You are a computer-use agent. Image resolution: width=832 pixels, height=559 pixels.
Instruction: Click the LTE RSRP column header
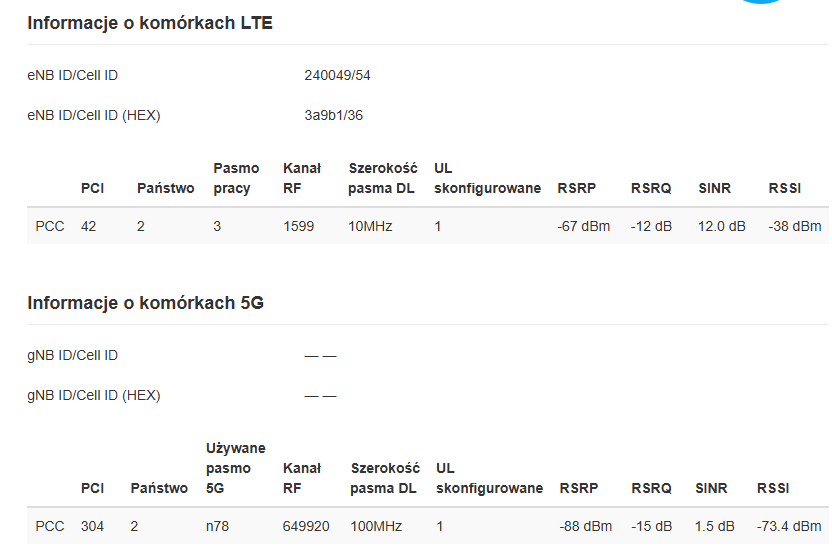click(576, 188)
